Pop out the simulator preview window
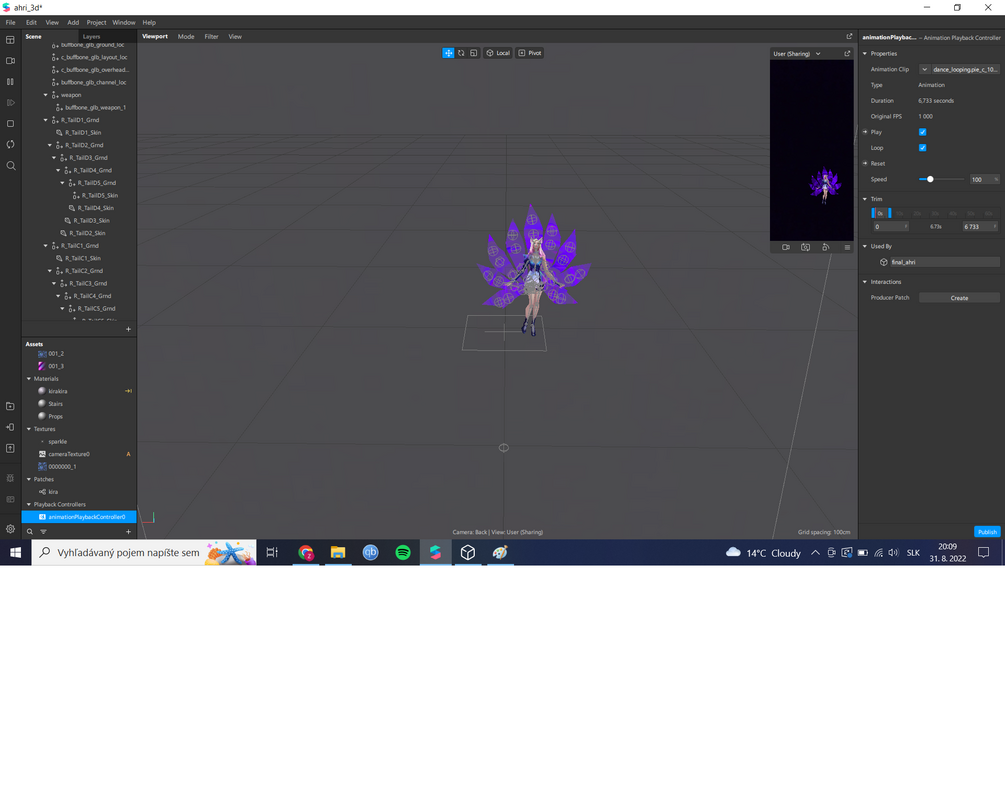This screenshot has width=1005, height=786. (x=847, y=54)
